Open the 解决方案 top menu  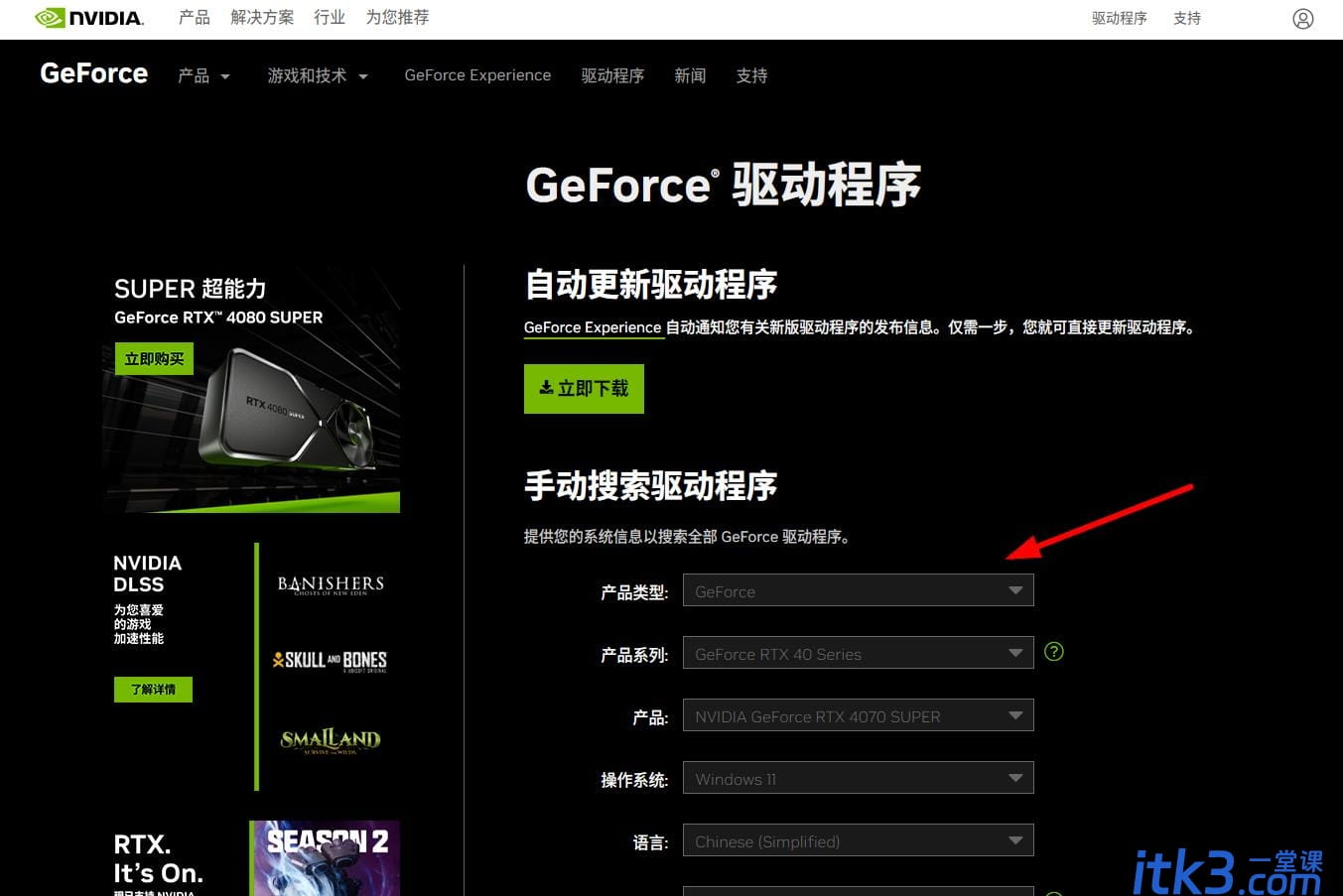(x=262, y=18)
